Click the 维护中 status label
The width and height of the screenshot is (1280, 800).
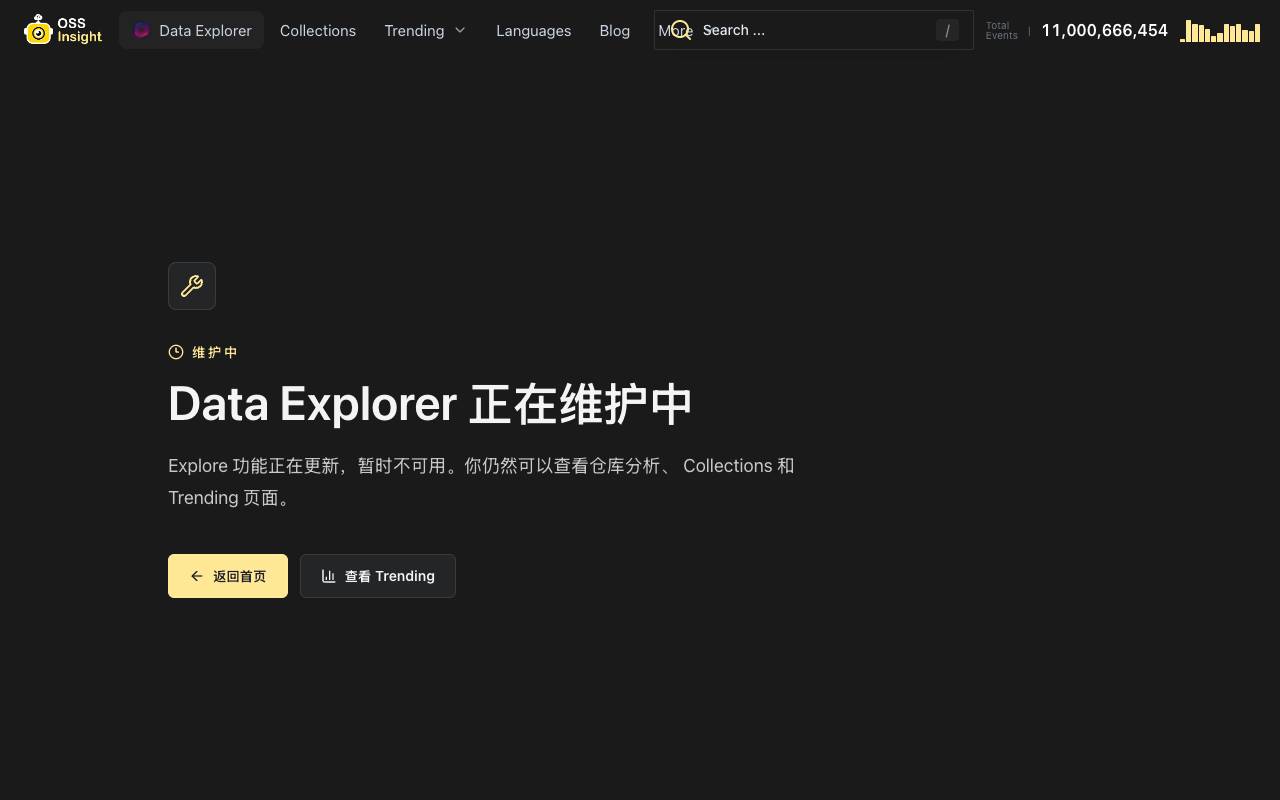click(x=215, y=352)
